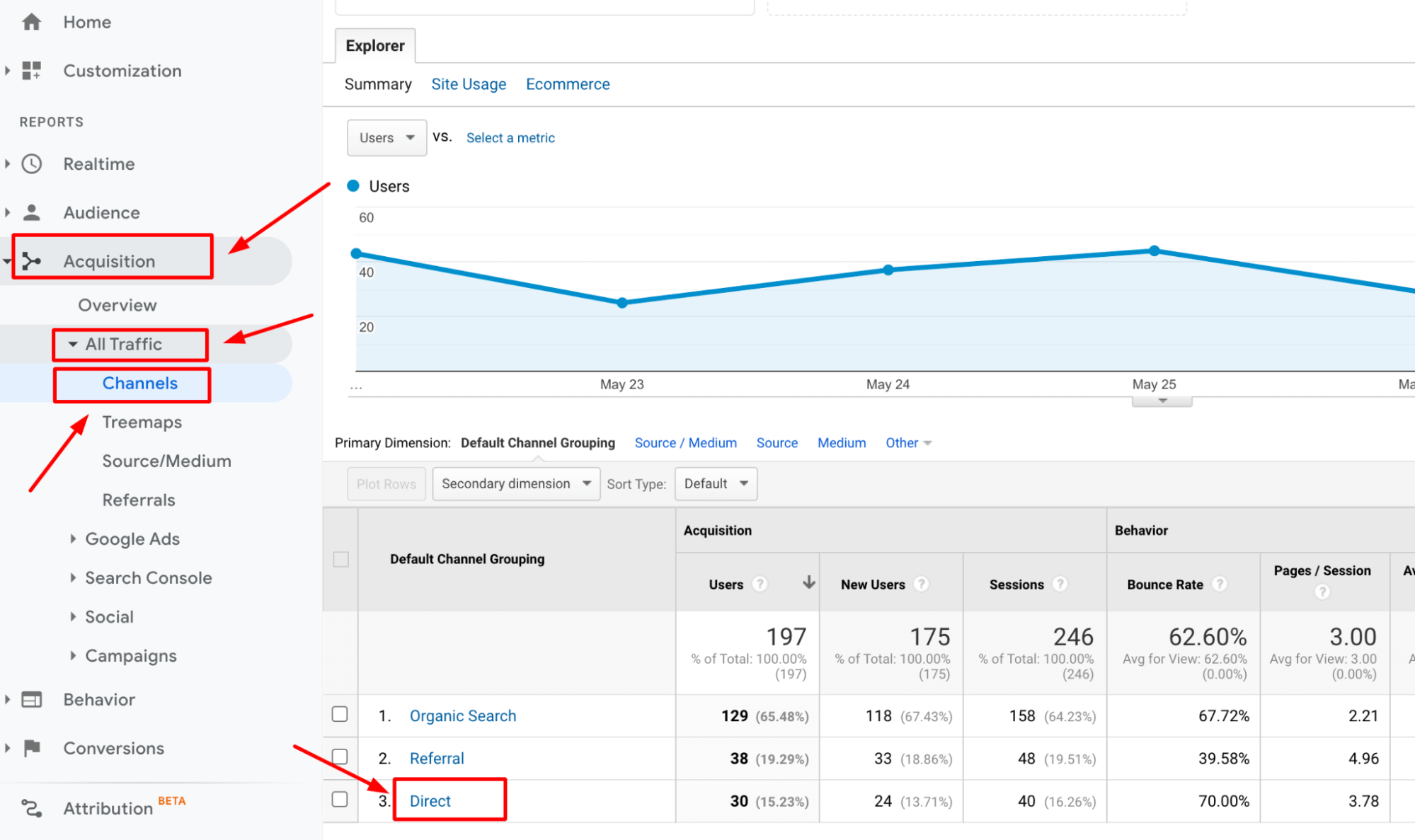
Task: Open the Sort Type Default dropdown
Action: coord(716,483)
